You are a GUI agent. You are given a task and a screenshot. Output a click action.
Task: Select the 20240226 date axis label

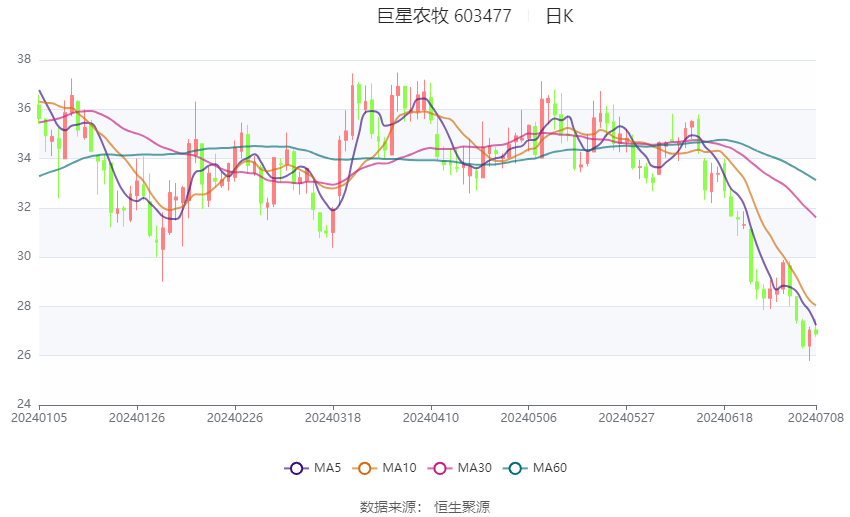[x=235, y=418]
